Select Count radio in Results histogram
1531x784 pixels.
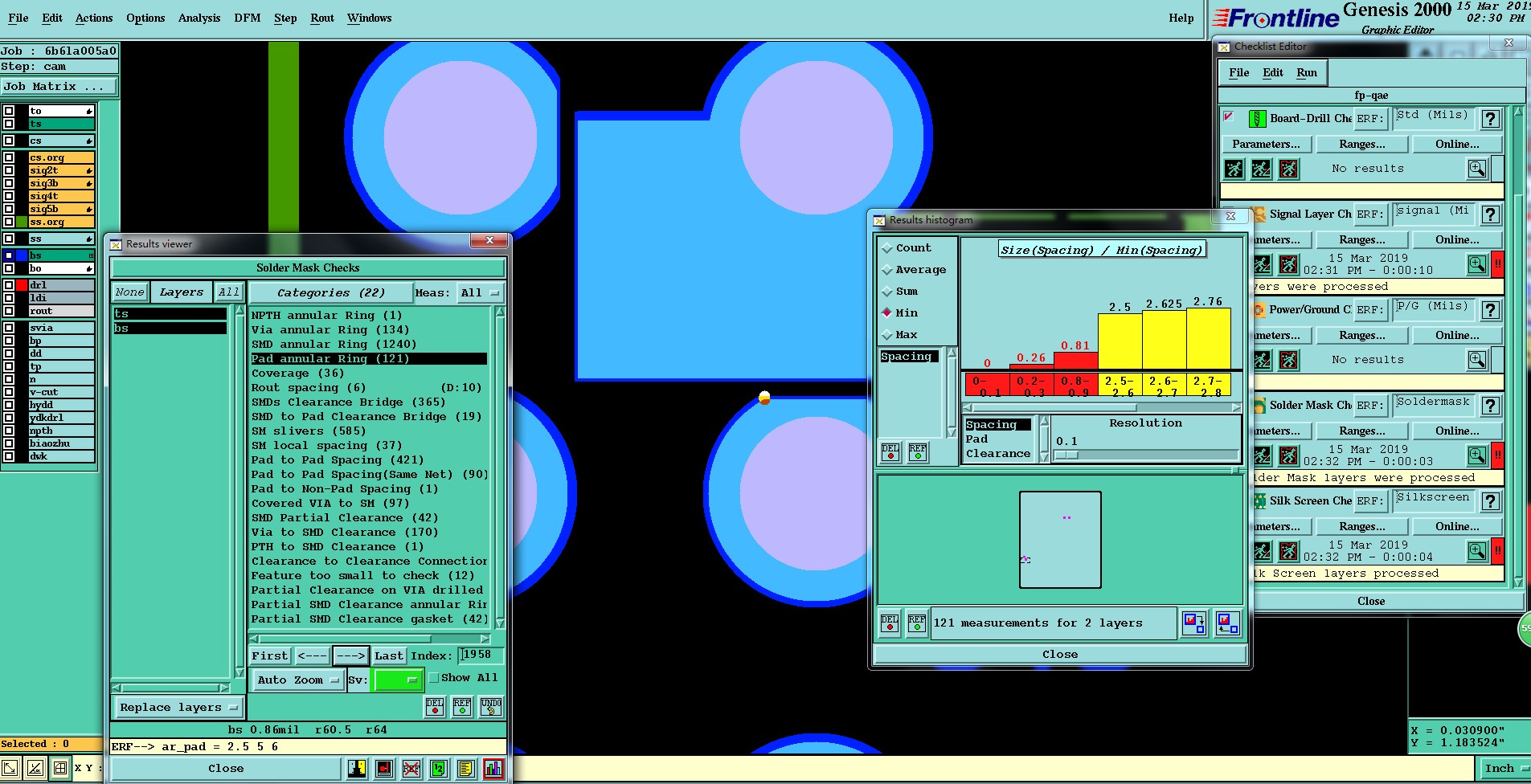pyautogui.click(x=887, y=248)
